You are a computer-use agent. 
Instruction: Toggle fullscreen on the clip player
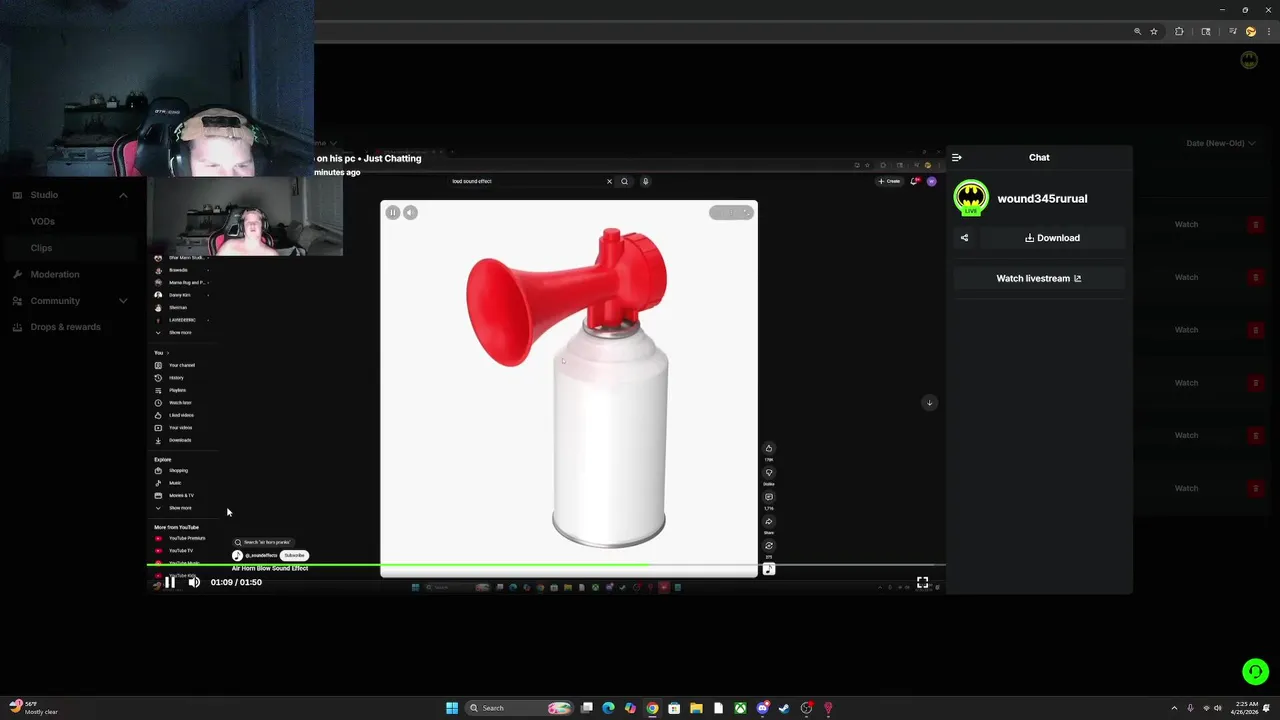tap(922, 582)
